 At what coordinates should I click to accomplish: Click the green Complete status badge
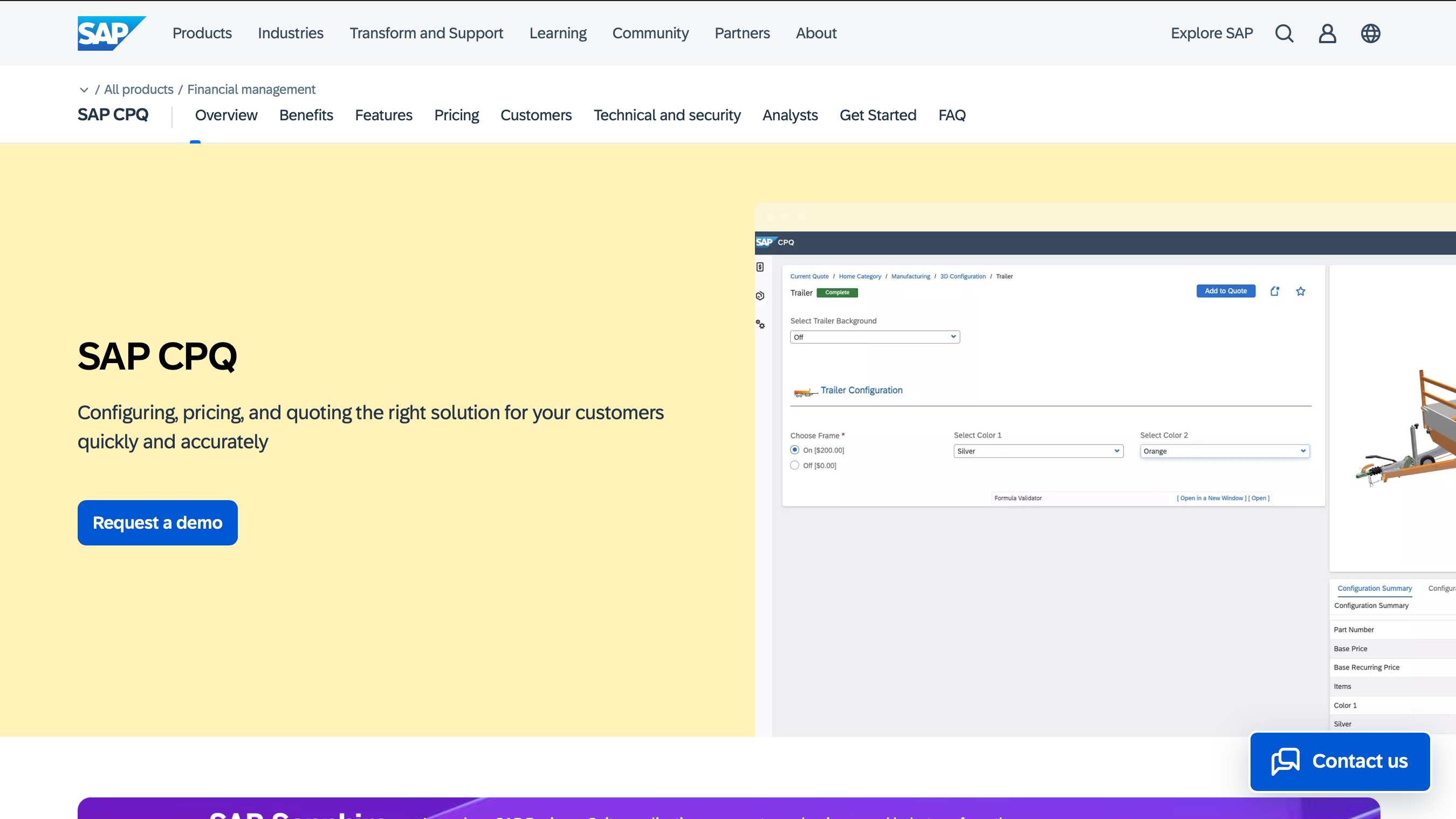(837, 292)
